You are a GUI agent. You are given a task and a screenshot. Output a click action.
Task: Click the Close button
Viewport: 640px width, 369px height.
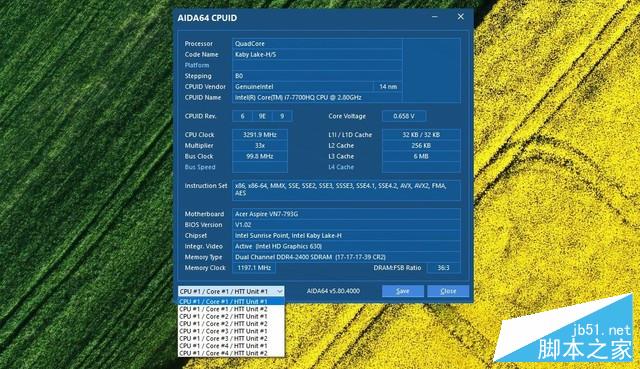pyautogui.click(x=448, y=291)
